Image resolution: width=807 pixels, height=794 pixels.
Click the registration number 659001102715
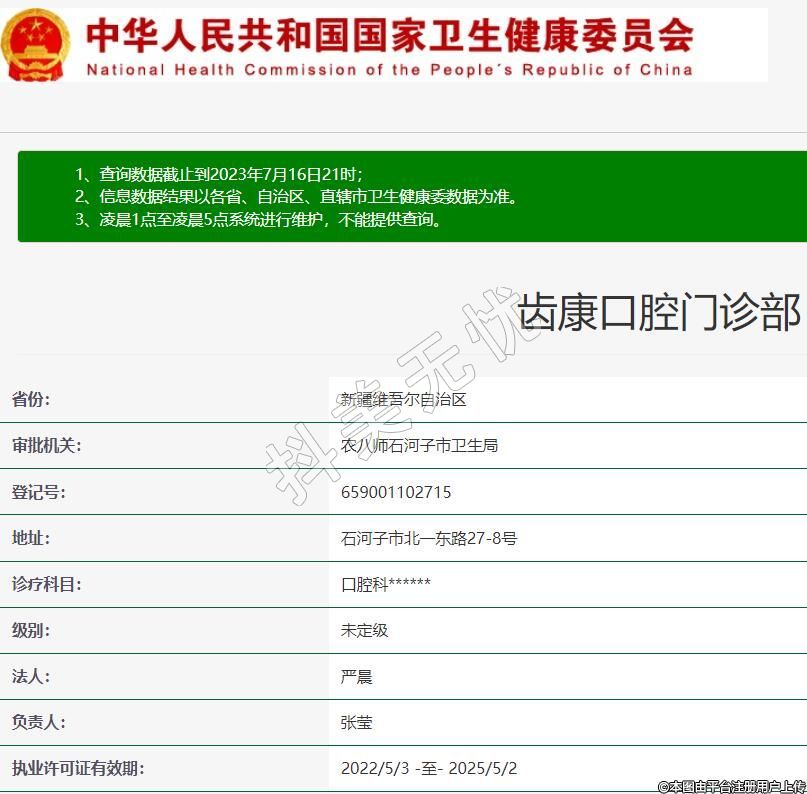(396, 492)
